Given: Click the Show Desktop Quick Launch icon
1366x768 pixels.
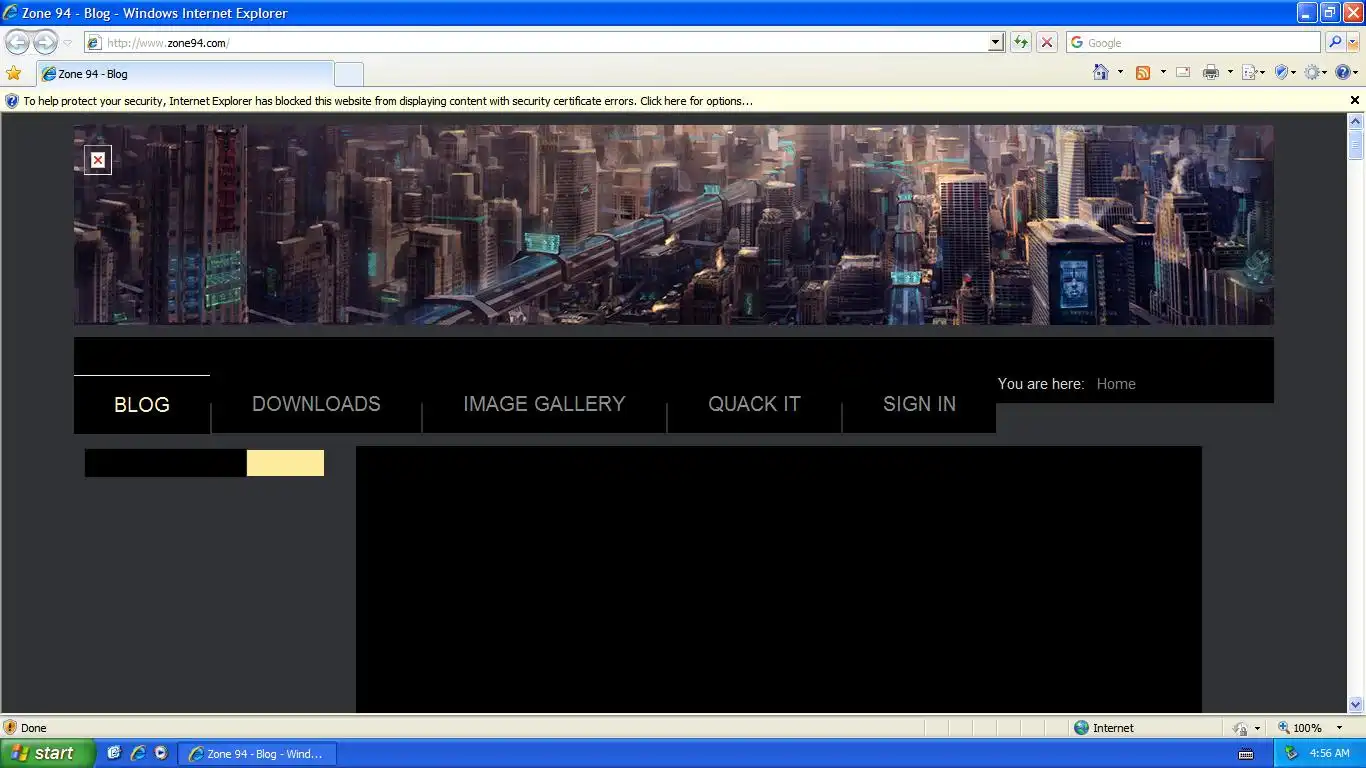Looking at the screenshot, I should pos(114,753).
